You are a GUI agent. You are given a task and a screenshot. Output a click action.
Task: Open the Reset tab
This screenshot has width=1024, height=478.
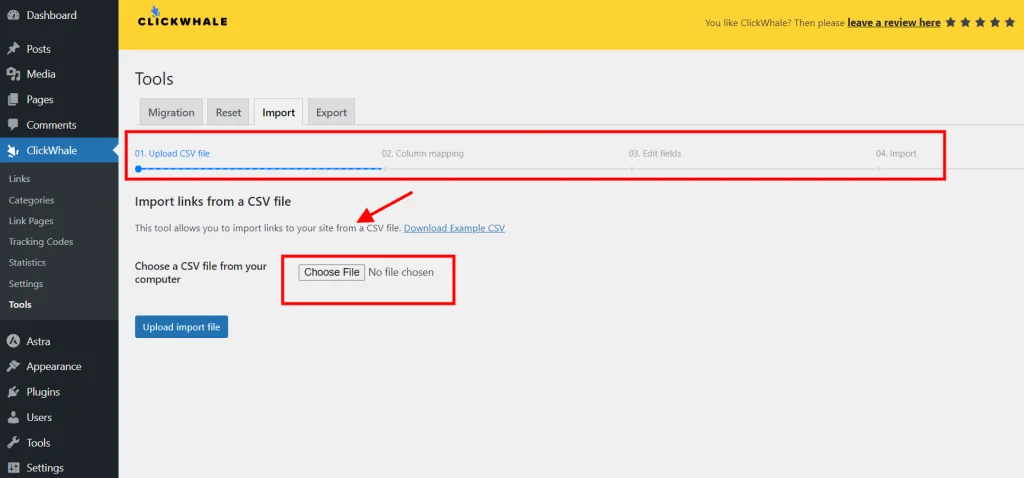(x=228, y=113)
